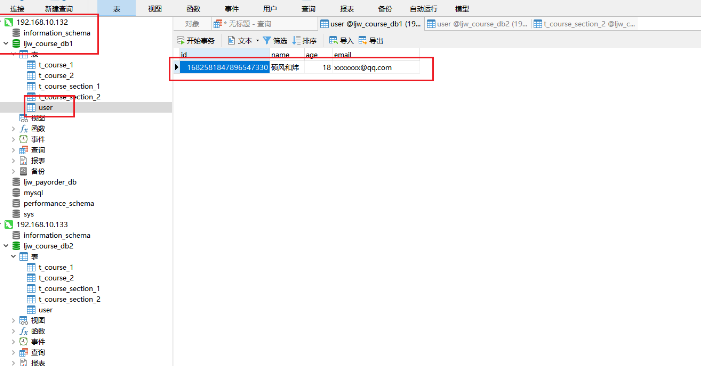The image size is (701, 366).
Task: Click the email column header
Action: point(376,55)
